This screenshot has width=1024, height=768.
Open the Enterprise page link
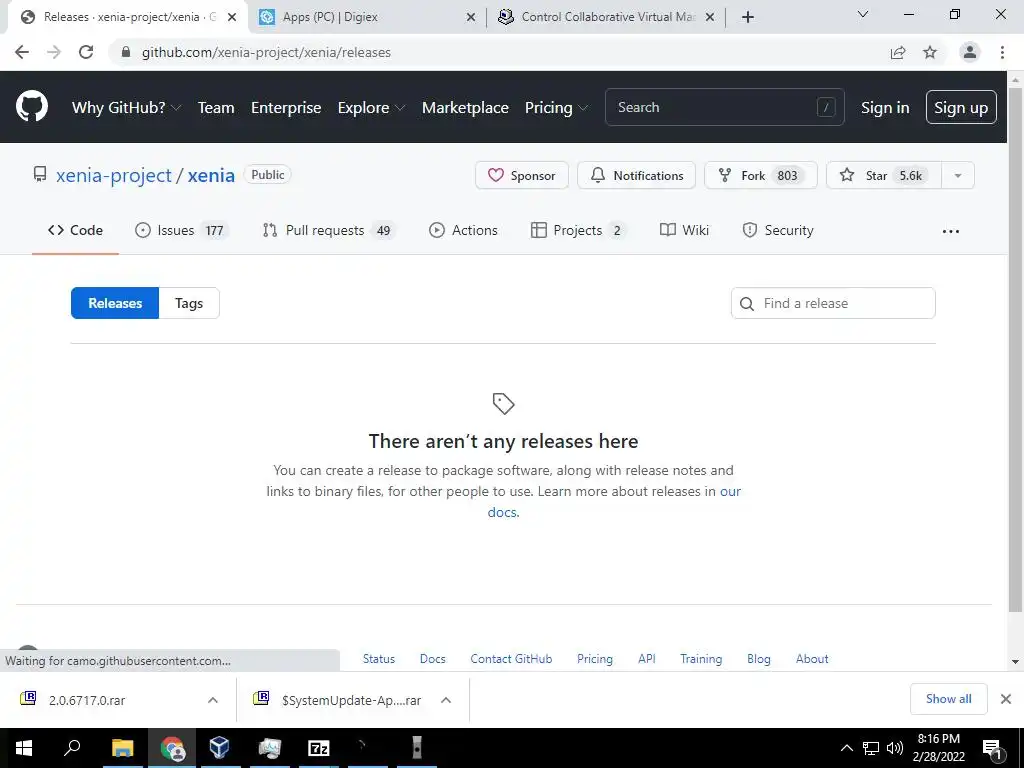tap(286, 107)
